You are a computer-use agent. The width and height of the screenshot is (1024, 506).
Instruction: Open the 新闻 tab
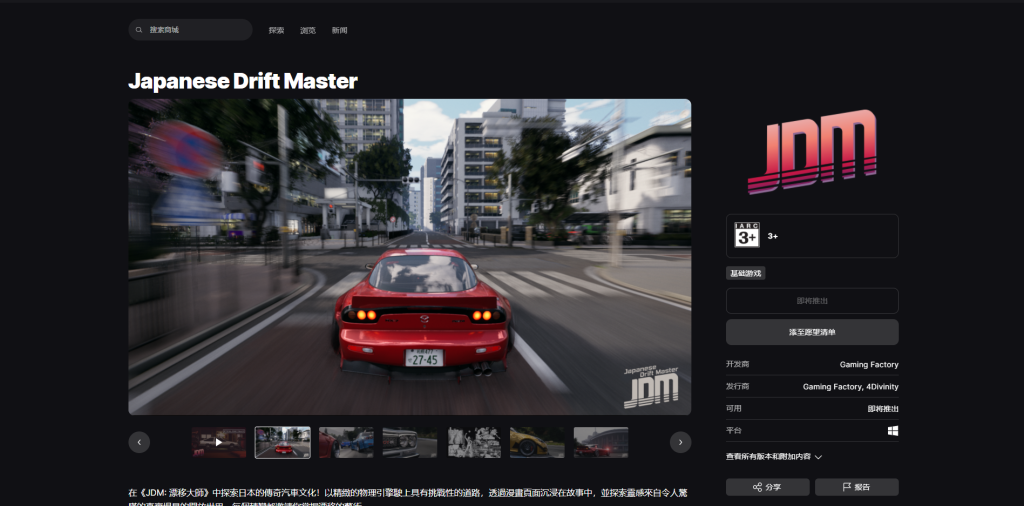[339, 31]
